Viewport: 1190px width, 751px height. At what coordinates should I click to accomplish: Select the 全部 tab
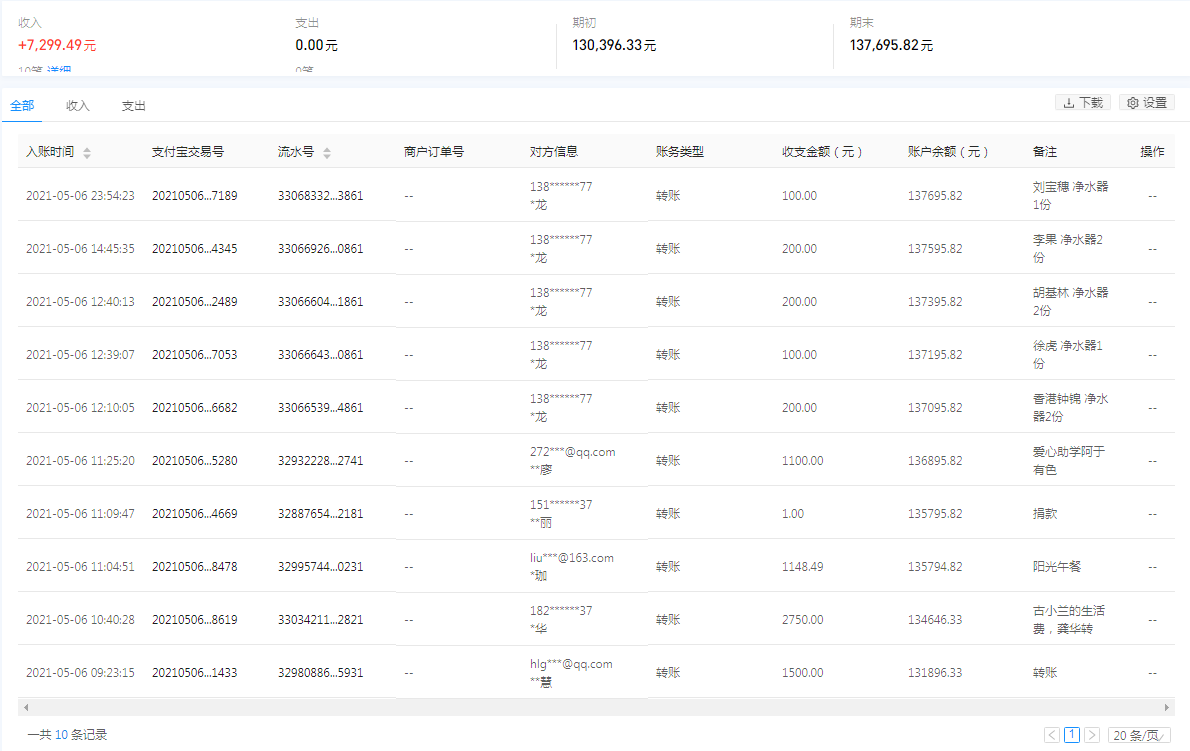[22, 104]
